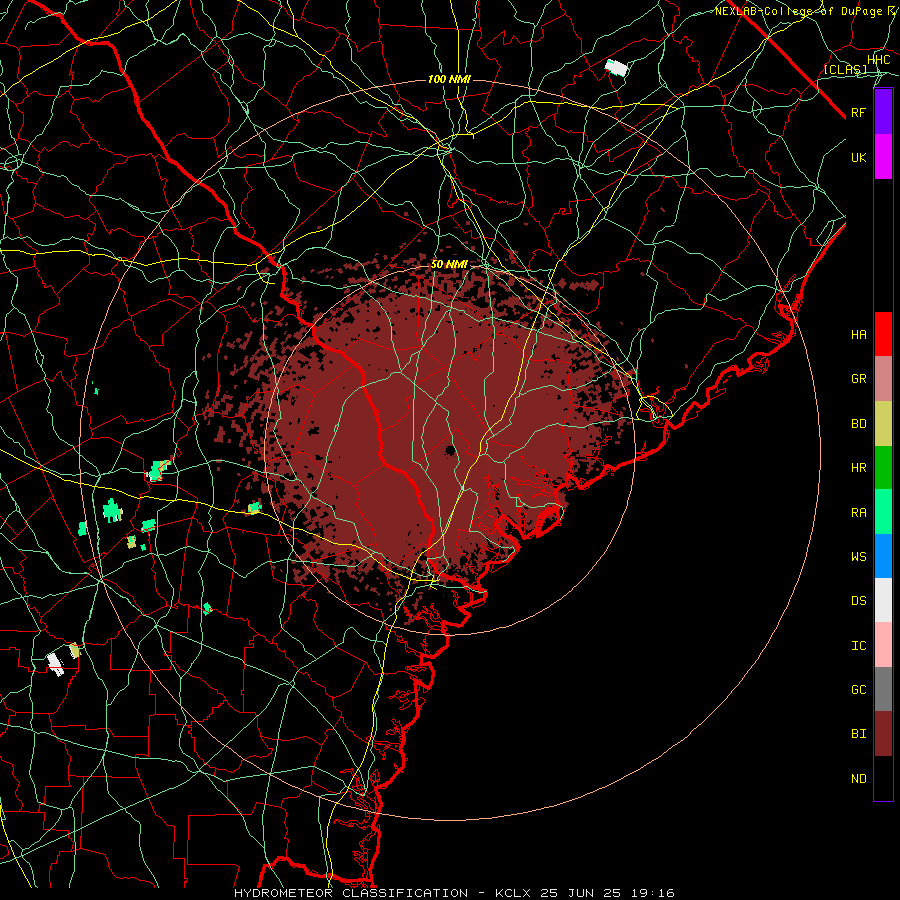Click the HYDROMETEOR CLASSIFICATION KCLX title text
The image size is (900, 900).
(454, 893)
